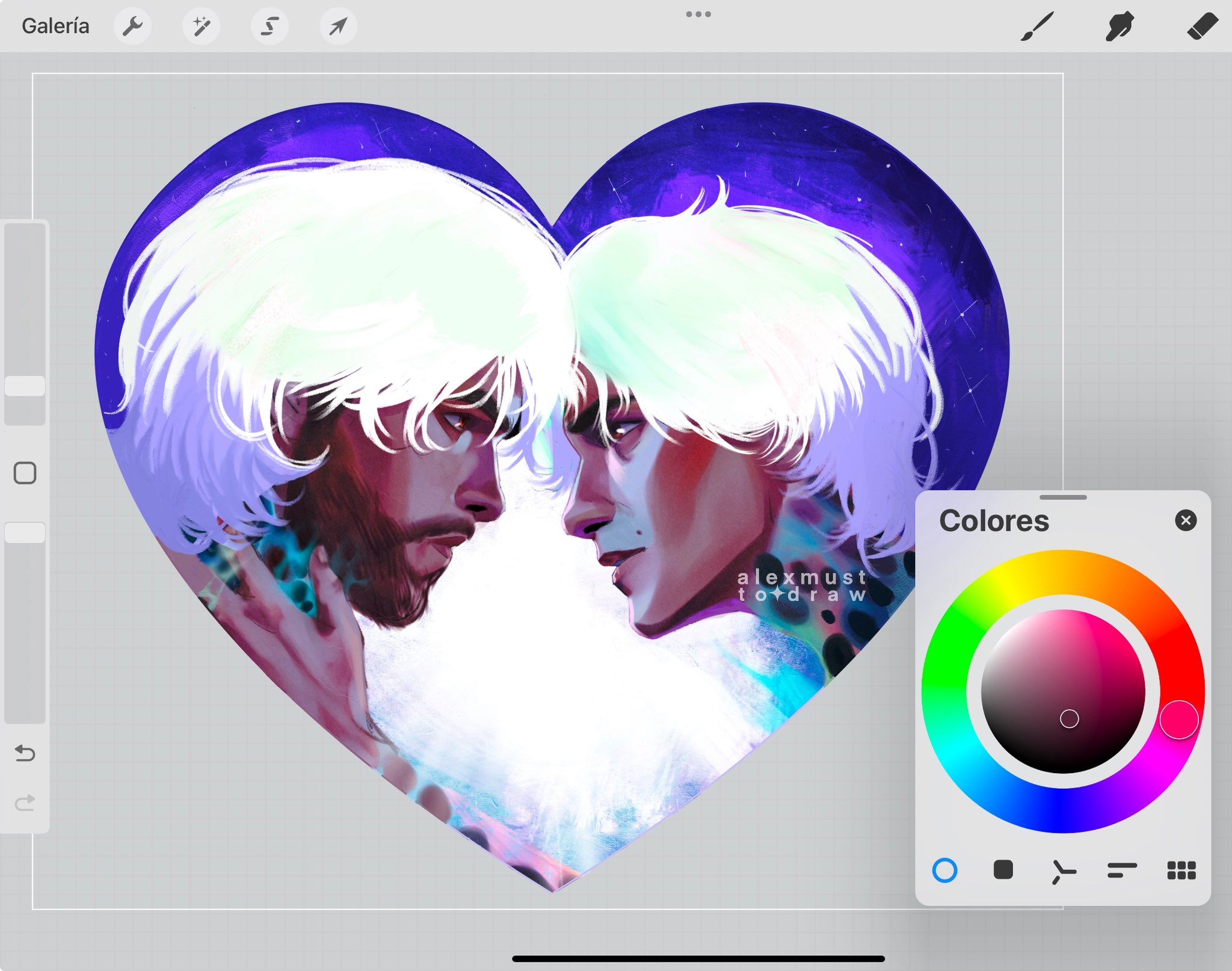Select the Paint brush tool
This screenshot has height=971, width=1232.
[1037, 26]
